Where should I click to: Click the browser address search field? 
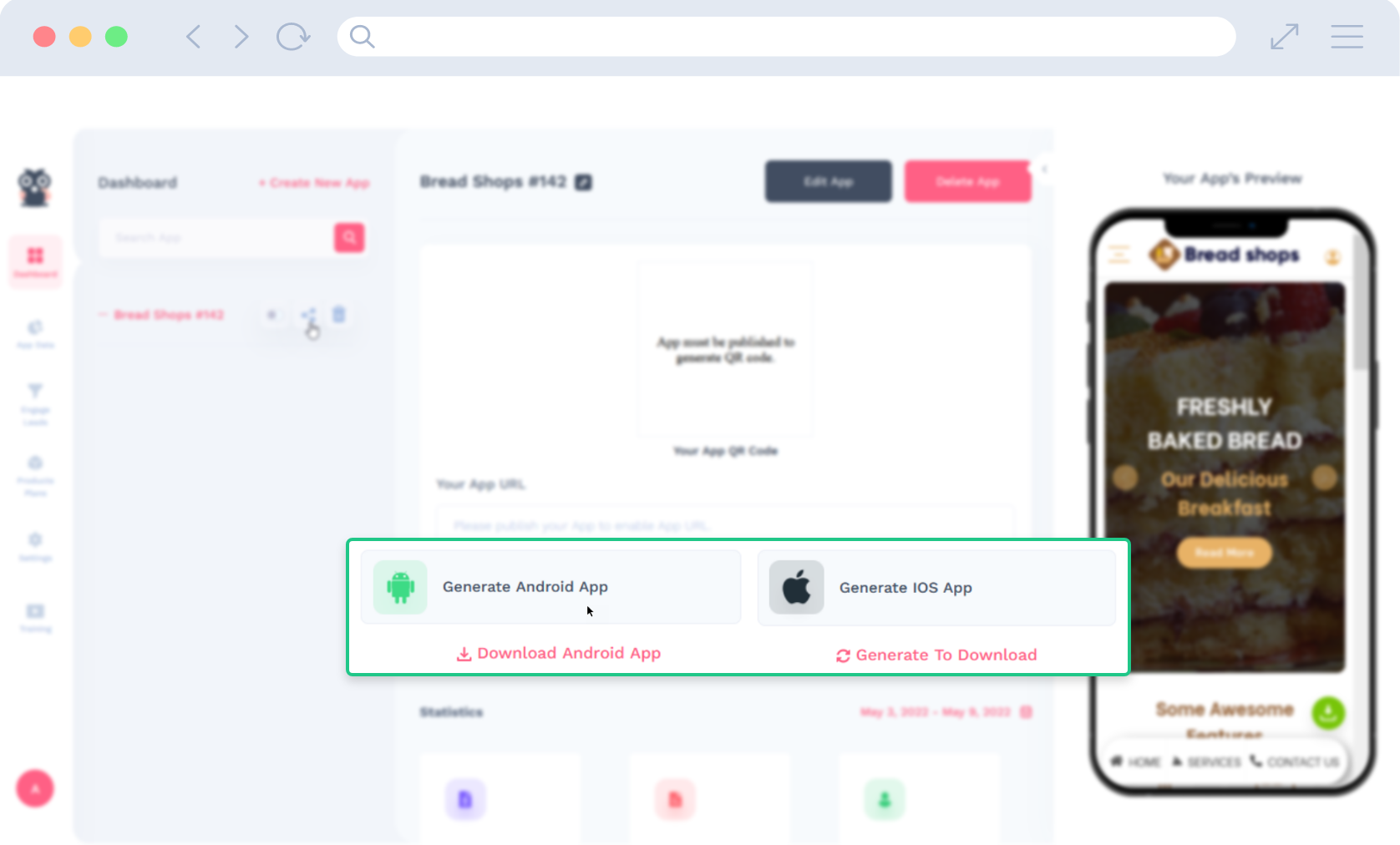pyautogui.click(x=786, y=37)
